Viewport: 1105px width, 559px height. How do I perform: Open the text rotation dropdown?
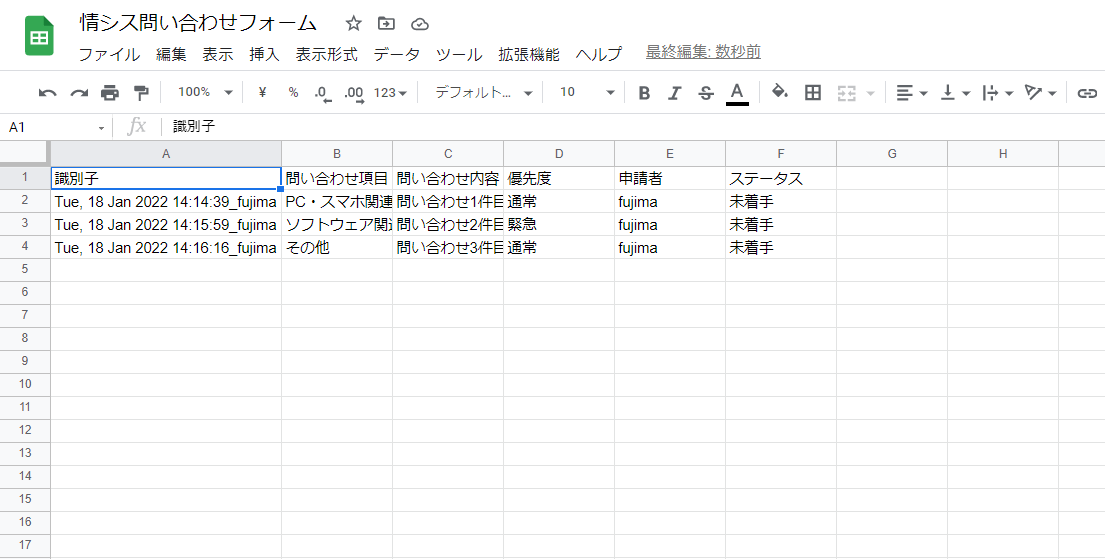[1041, 92]
